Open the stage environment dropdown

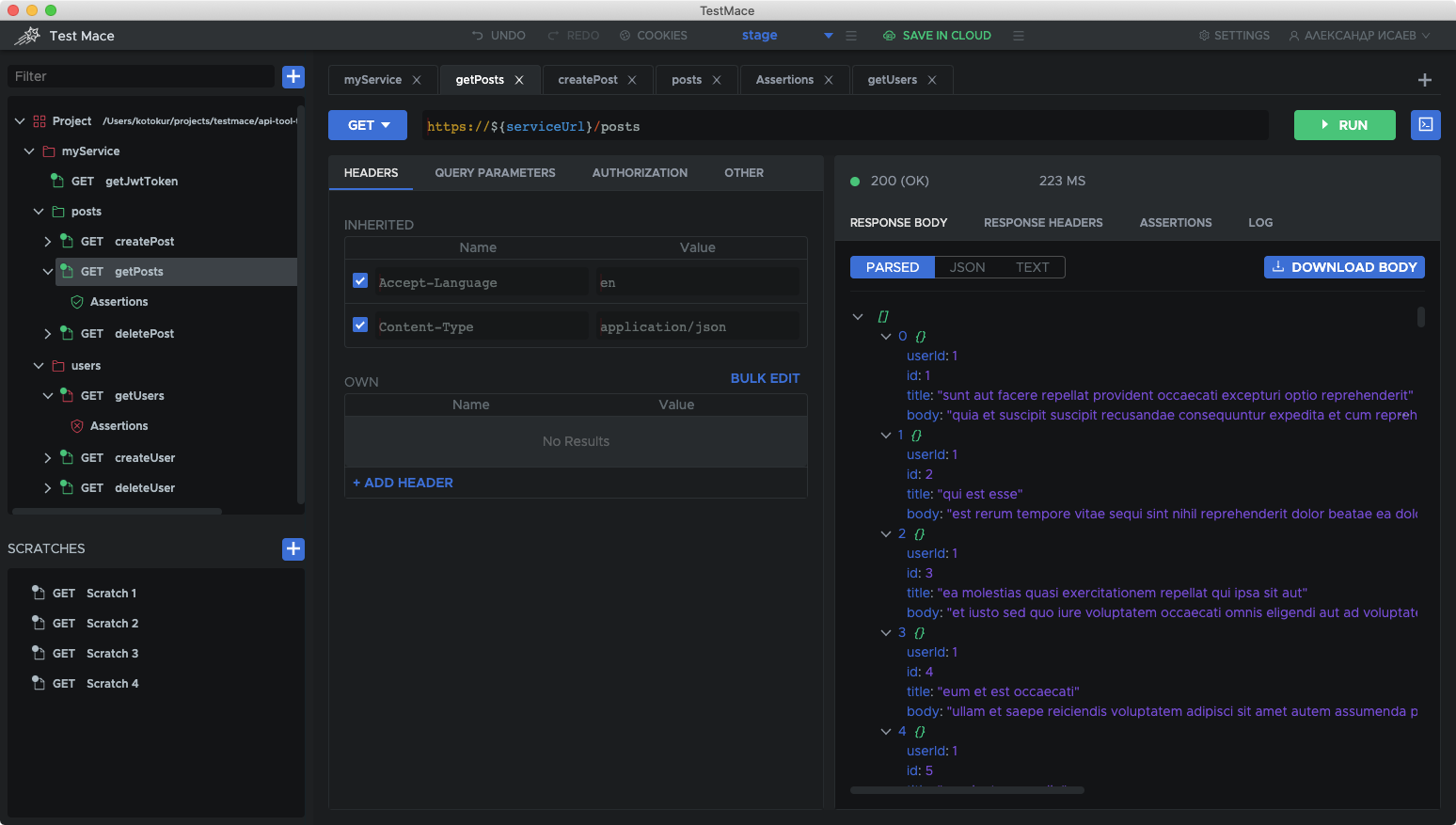pos(828,36)
